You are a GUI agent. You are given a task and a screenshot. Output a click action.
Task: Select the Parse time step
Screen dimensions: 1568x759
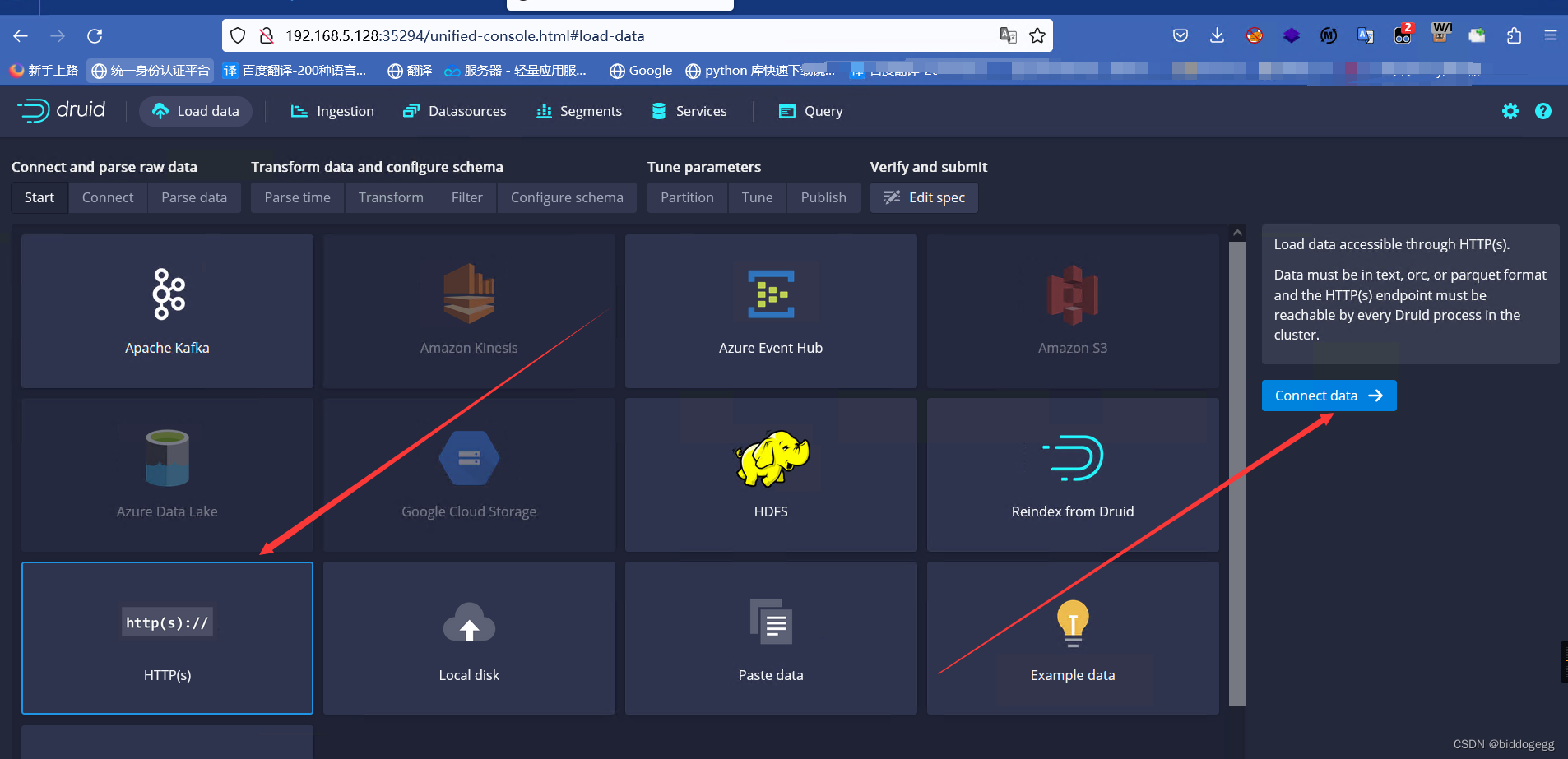click(x=297, y=197)
